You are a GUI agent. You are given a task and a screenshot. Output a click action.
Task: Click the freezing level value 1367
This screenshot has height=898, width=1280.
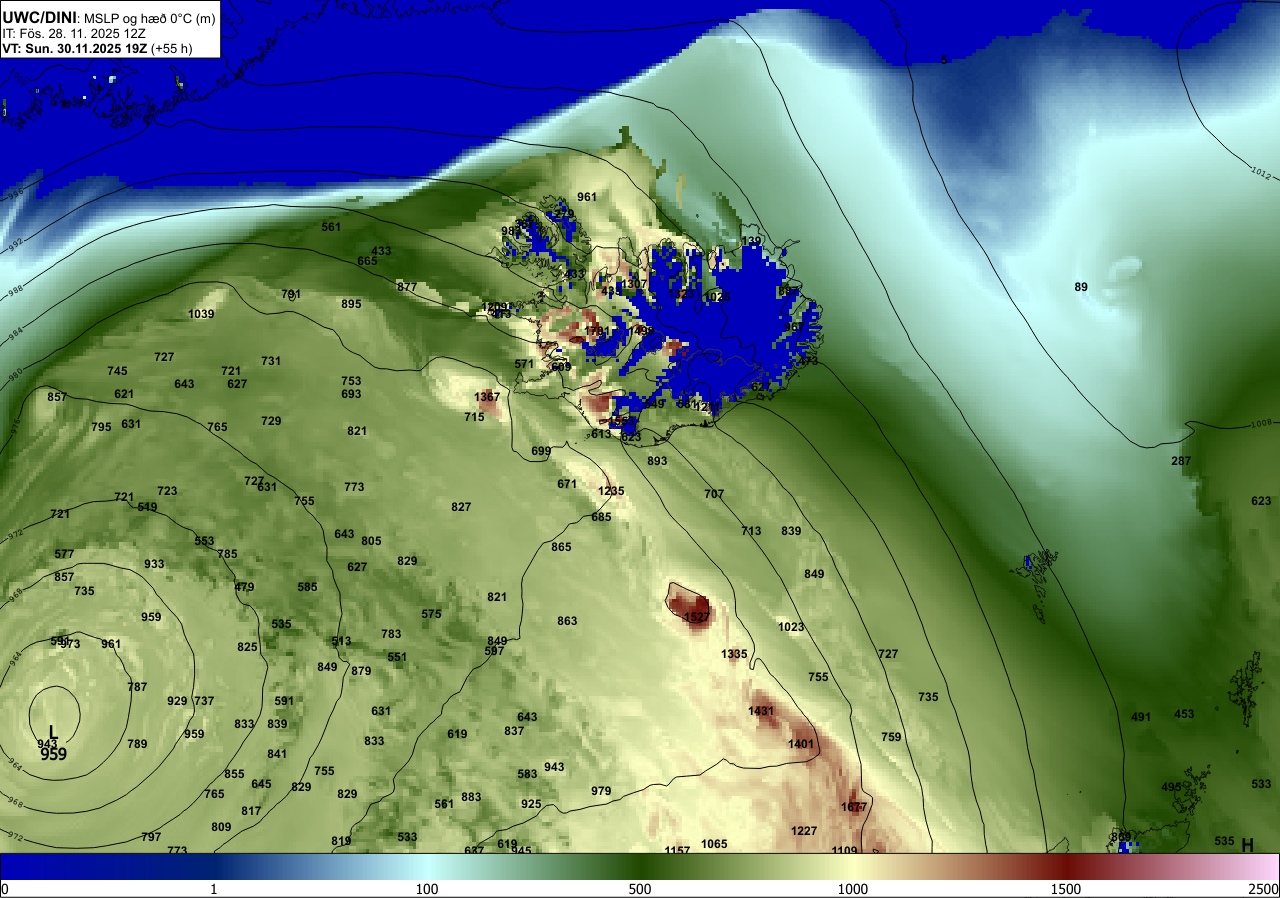click(487, 397)
